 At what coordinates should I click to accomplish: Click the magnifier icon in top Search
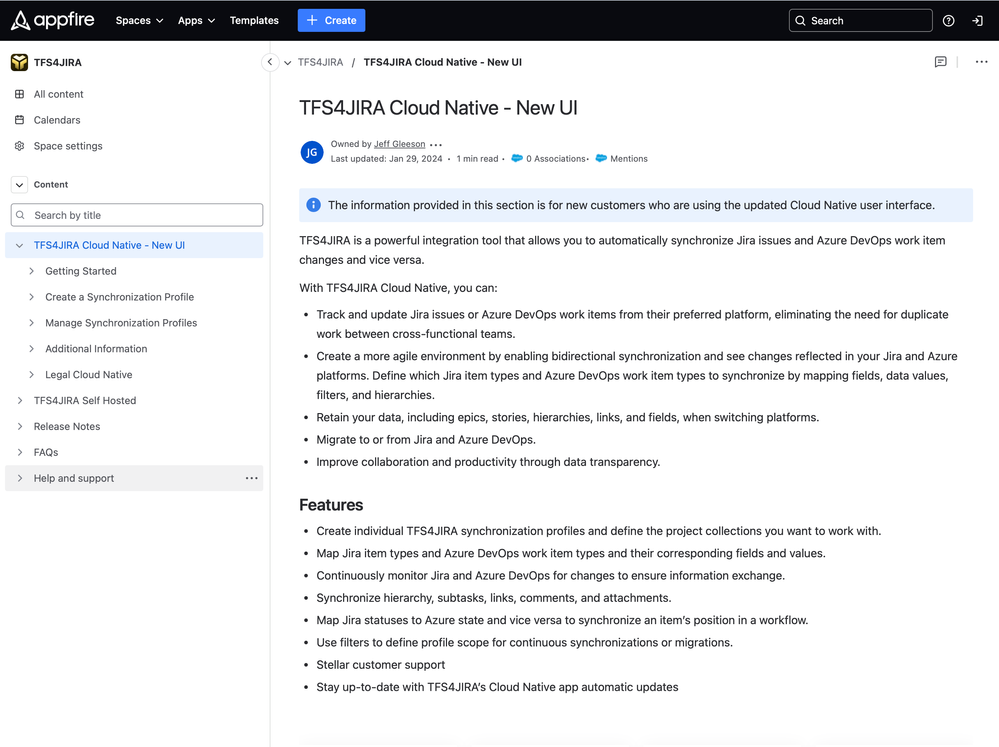click(800, 20)
